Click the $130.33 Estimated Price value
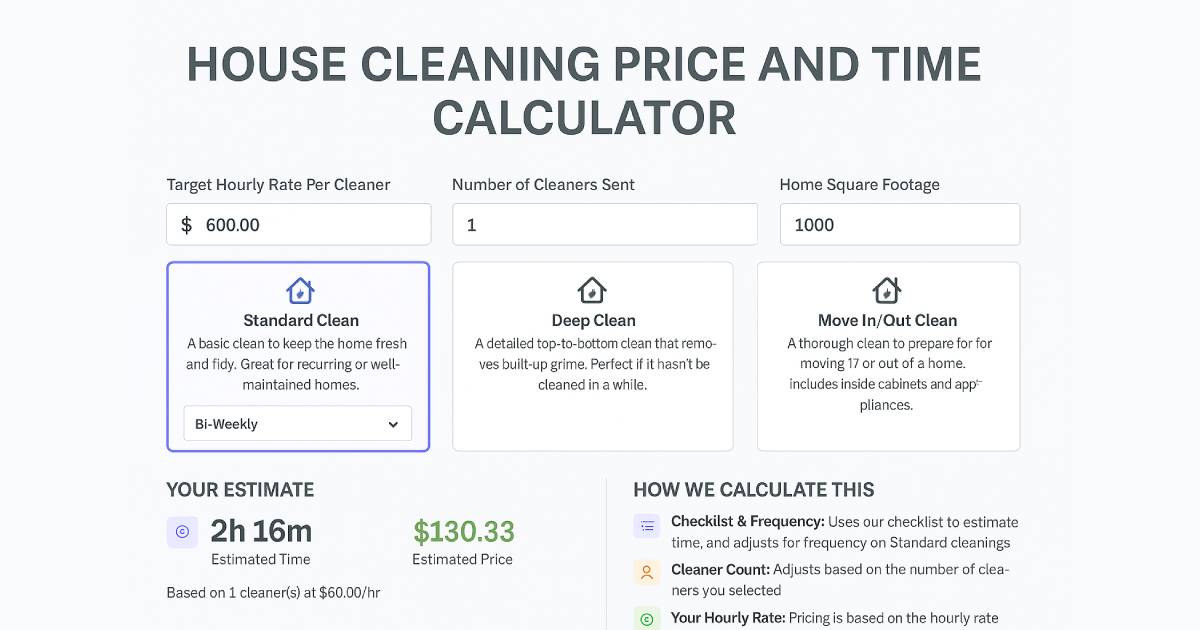1200x630 pixels. click(x=464, y=532)
